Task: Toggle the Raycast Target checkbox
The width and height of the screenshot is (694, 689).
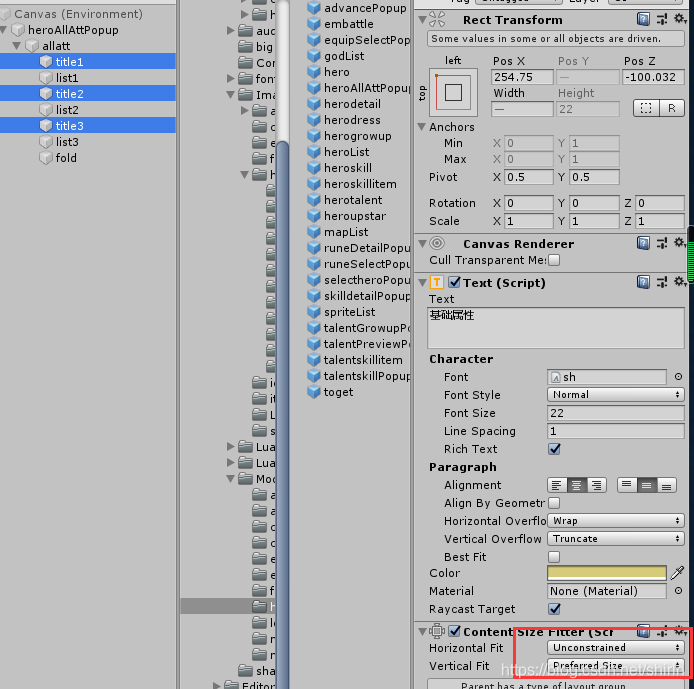Action: pyautogui.click(x=554, y=609)
